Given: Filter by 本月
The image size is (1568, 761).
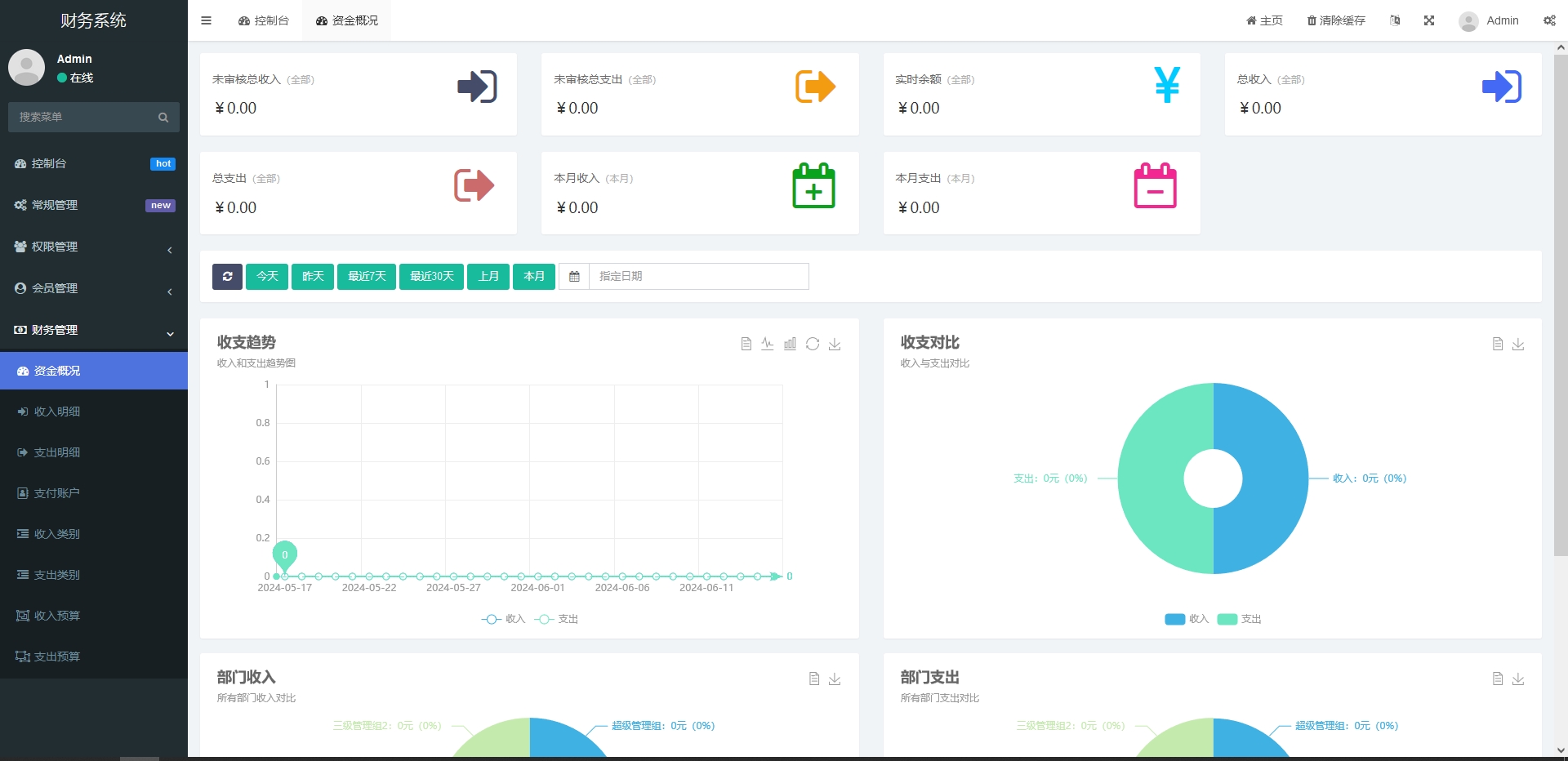Looking at the screenshot, I should 534,277.
